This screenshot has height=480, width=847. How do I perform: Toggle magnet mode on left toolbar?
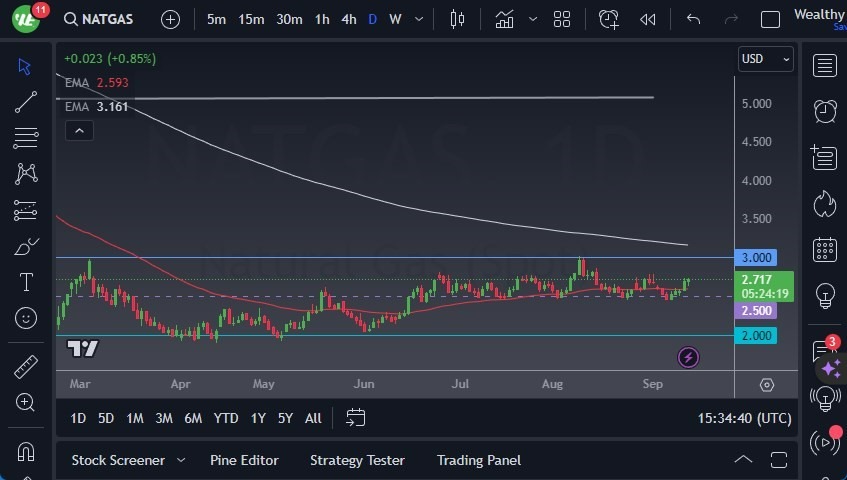pyautogui.click(x=26, y=451)
